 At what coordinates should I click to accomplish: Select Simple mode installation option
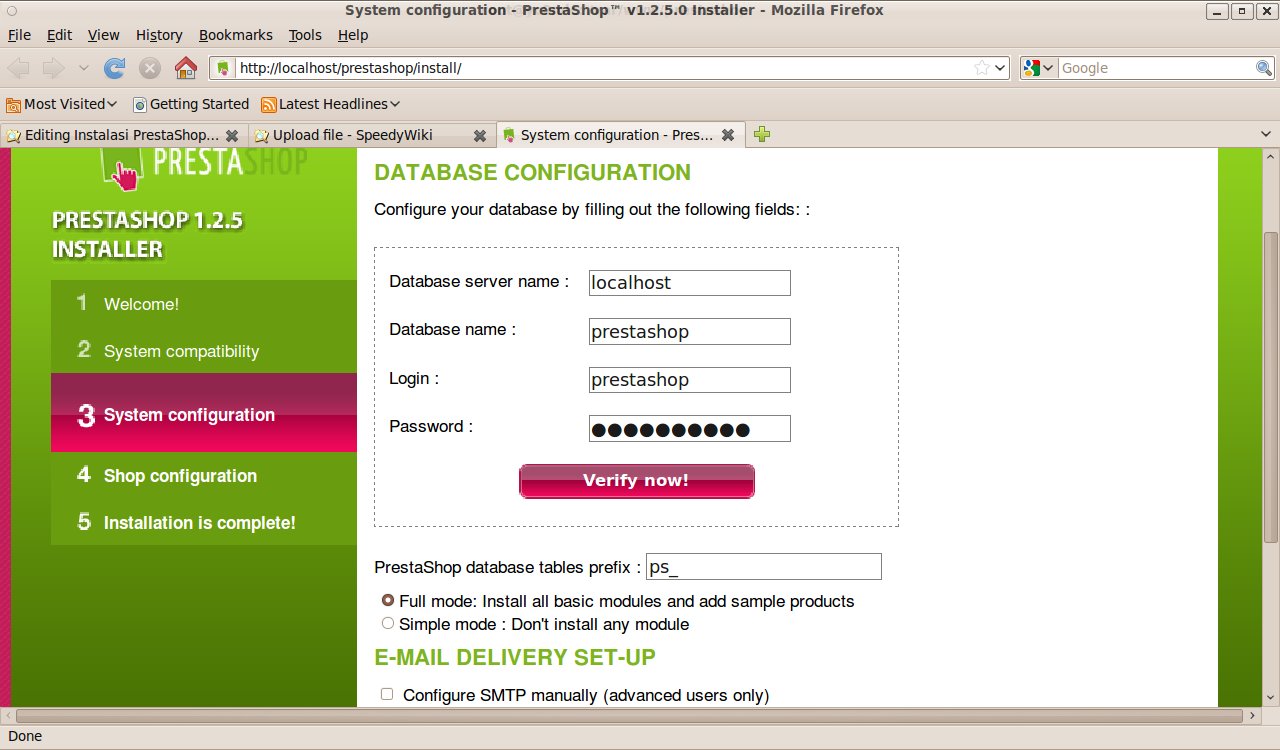pos(388,623)
